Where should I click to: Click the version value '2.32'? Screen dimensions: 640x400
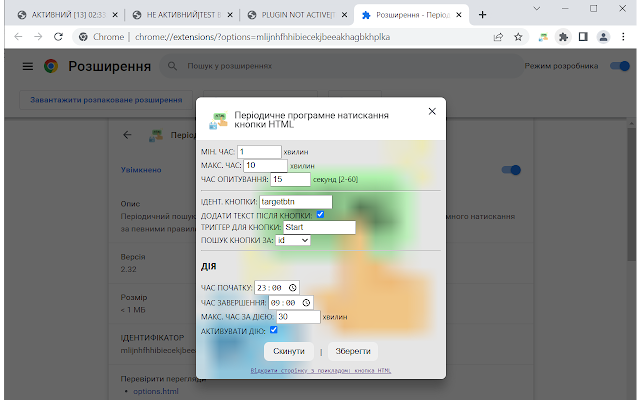[x=129, y=269]
